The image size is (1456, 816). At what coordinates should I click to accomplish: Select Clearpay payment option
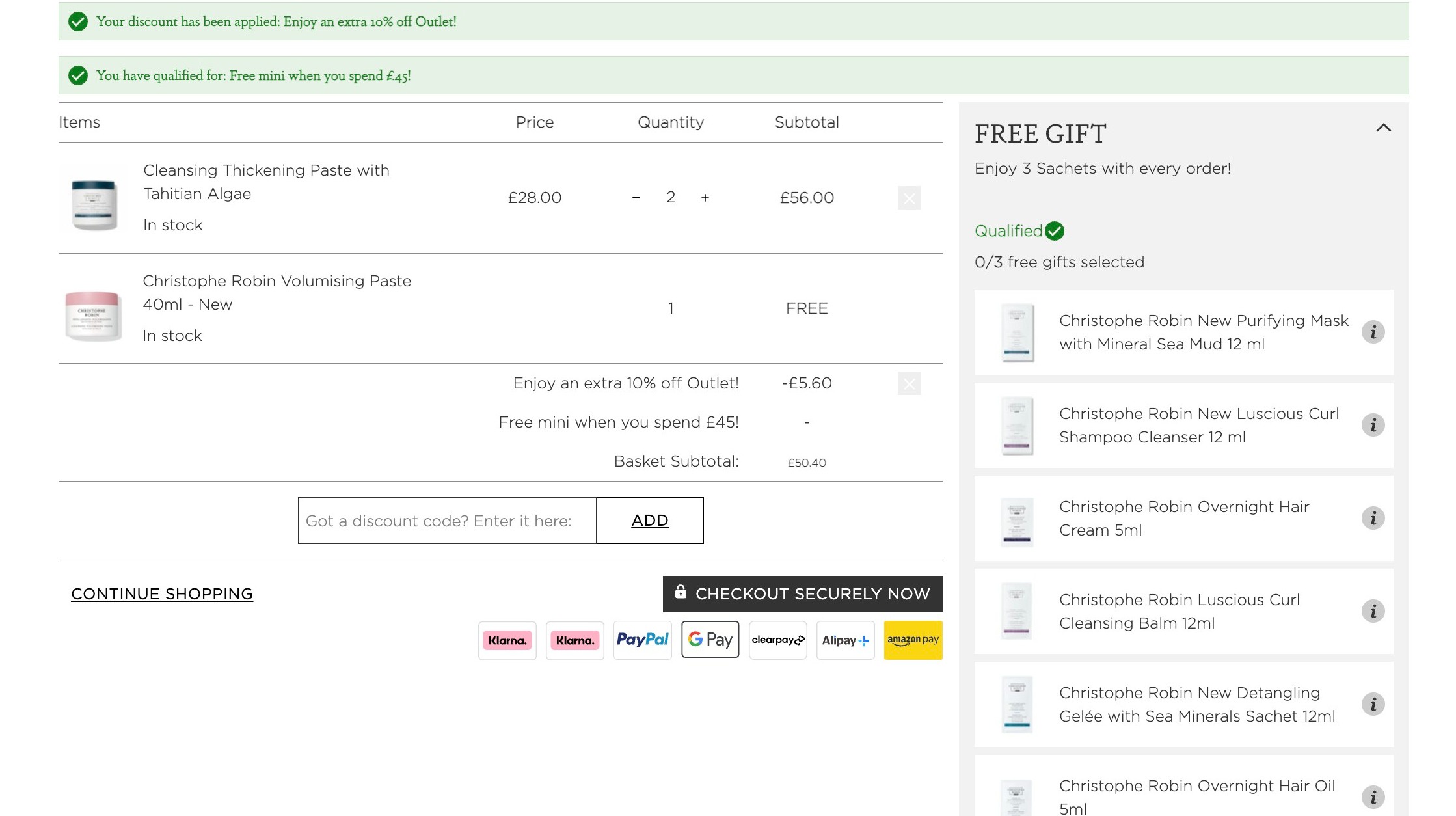(x=777, y=640)
